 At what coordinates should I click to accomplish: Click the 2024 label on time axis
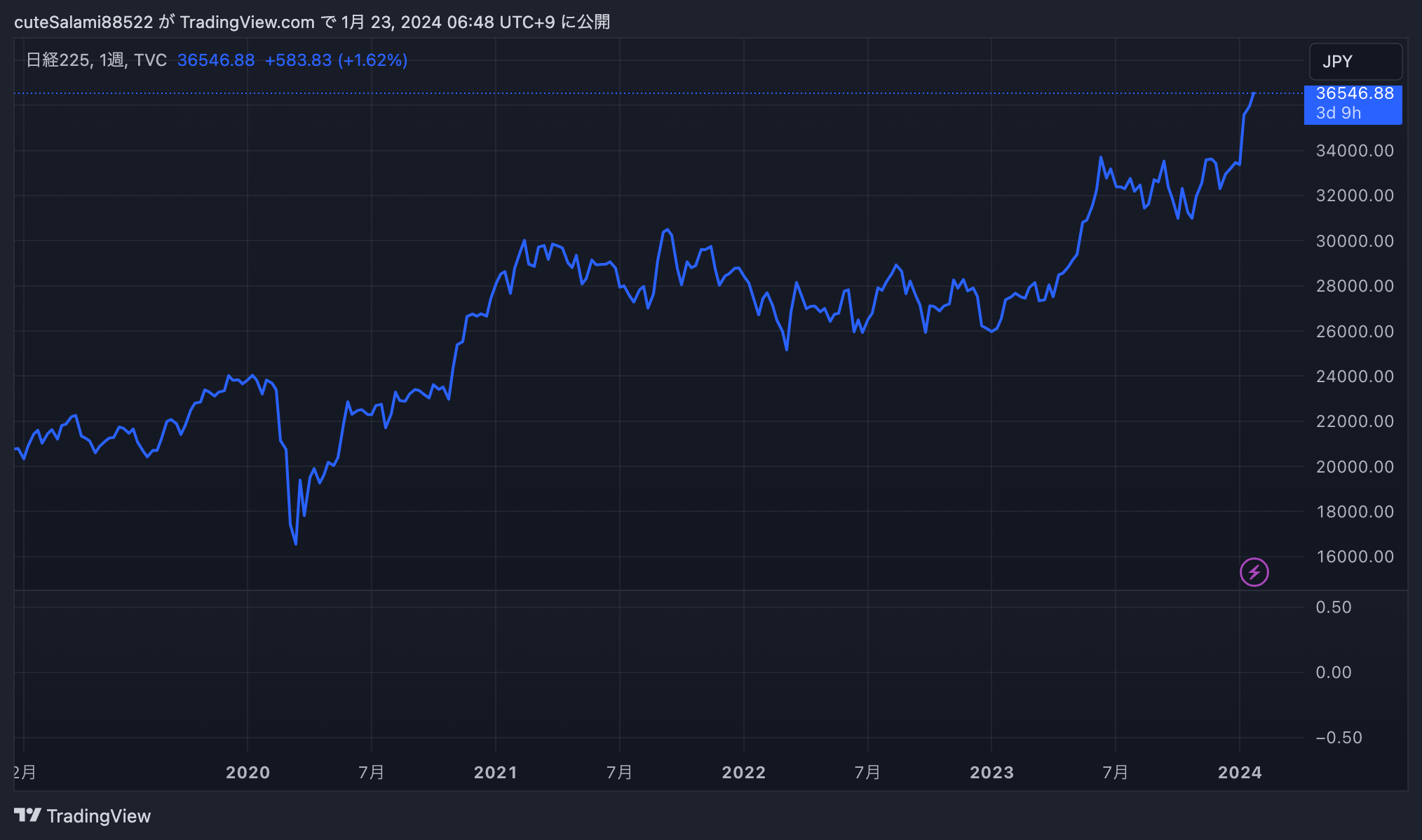pos(1240,773)
